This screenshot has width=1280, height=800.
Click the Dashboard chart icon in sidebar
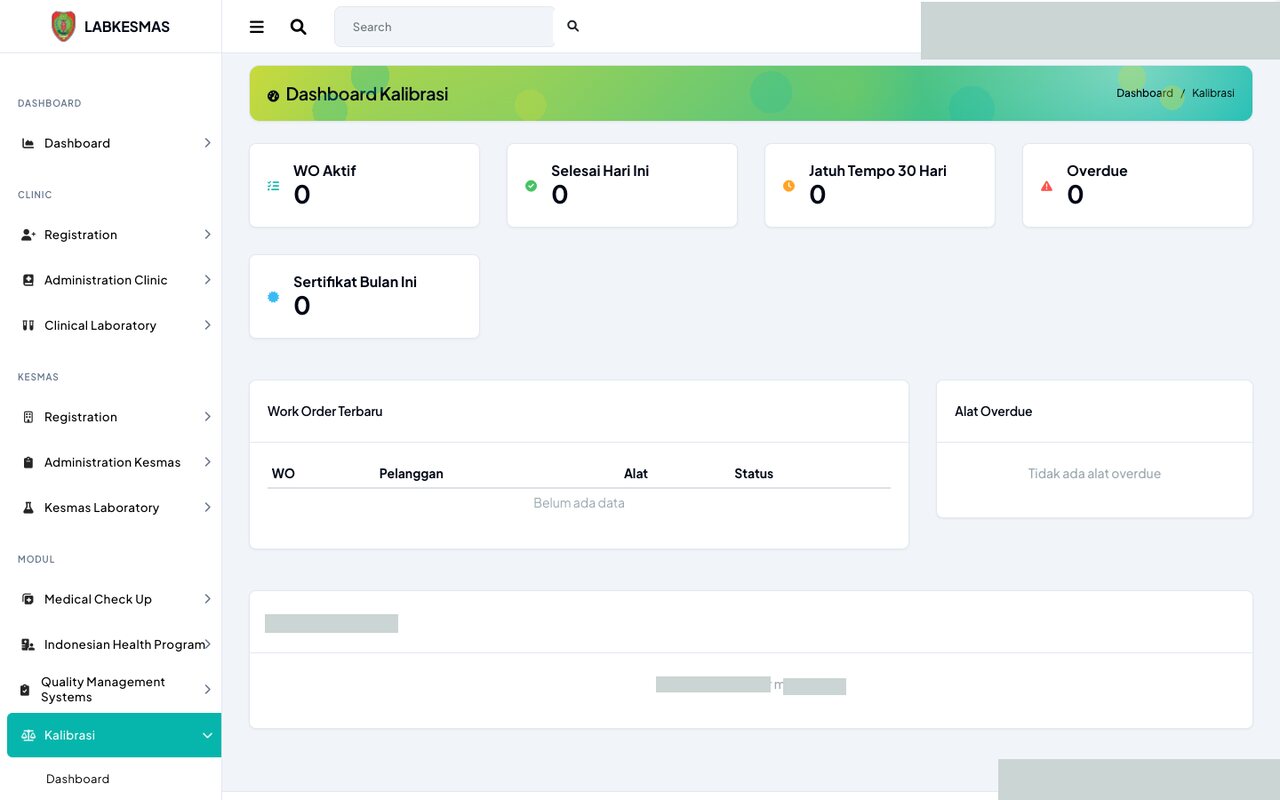click(28, 143)
